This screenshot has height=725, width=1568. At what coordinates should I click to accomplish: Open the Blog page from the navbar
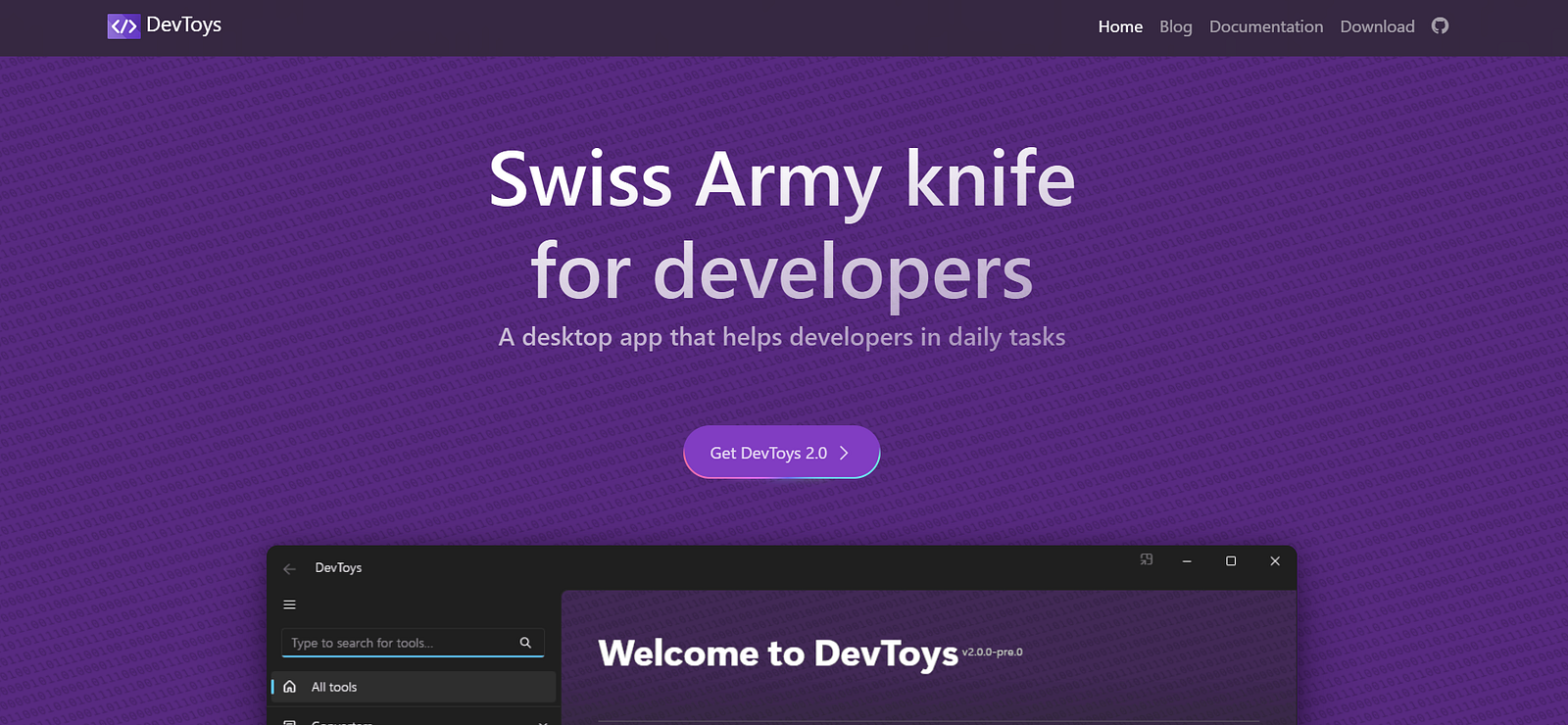click(1176, 26)
